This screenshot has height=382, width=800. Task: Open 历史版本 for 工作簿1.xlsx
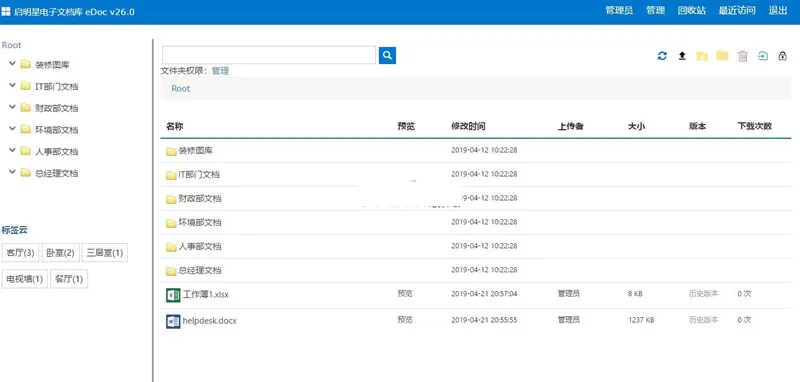click(704, 294)
